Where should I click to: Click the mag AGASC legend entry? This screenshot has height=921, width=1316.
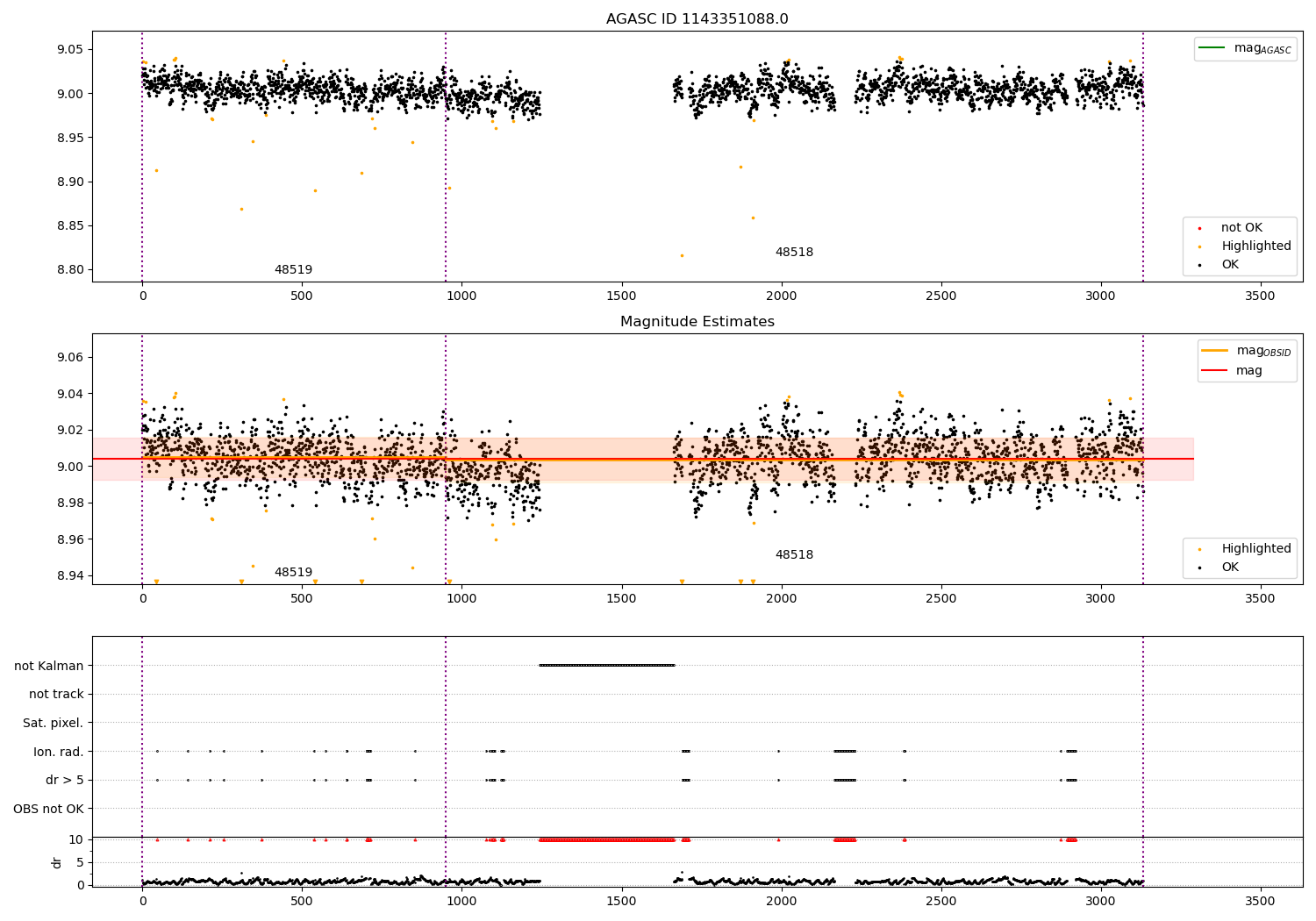tap(1246, 48)
